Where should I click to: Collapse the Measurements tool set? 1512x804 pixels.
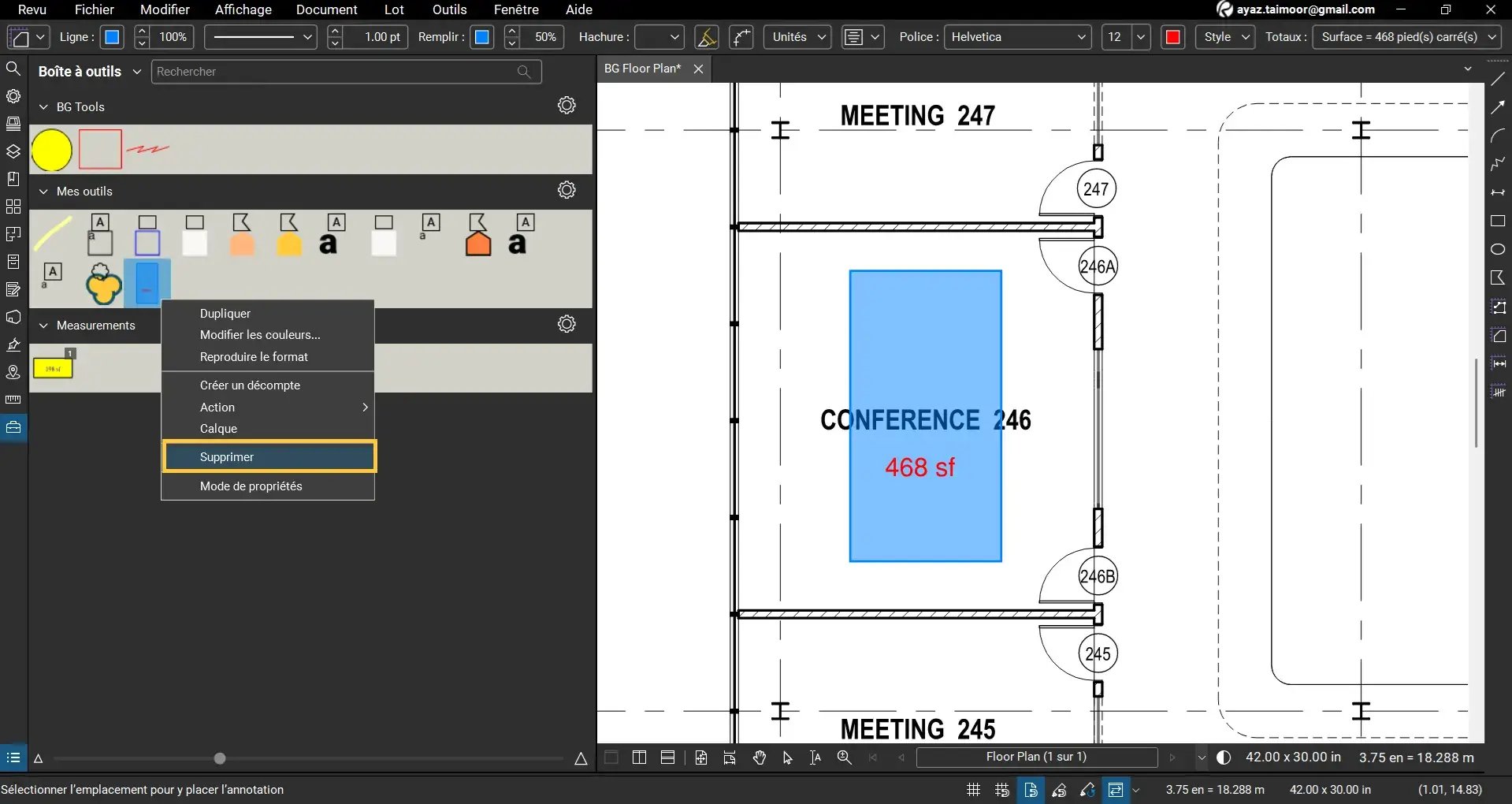click(x=44, y=326)
